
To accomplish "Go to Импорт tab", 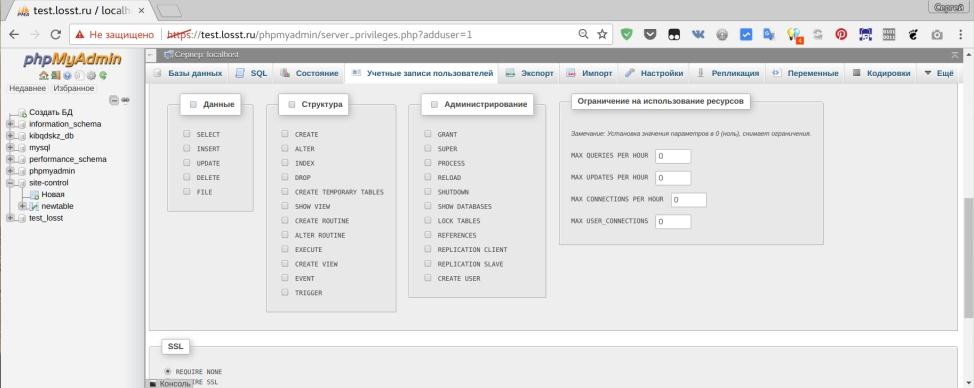I will point(589,73).
